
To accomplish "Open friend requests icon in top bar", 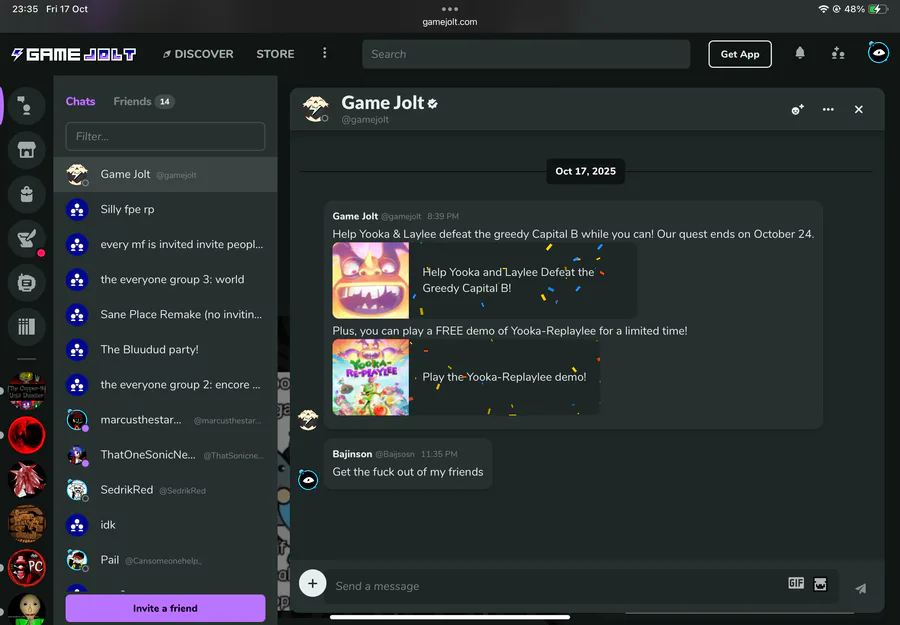I will click(x=838, y=53).
